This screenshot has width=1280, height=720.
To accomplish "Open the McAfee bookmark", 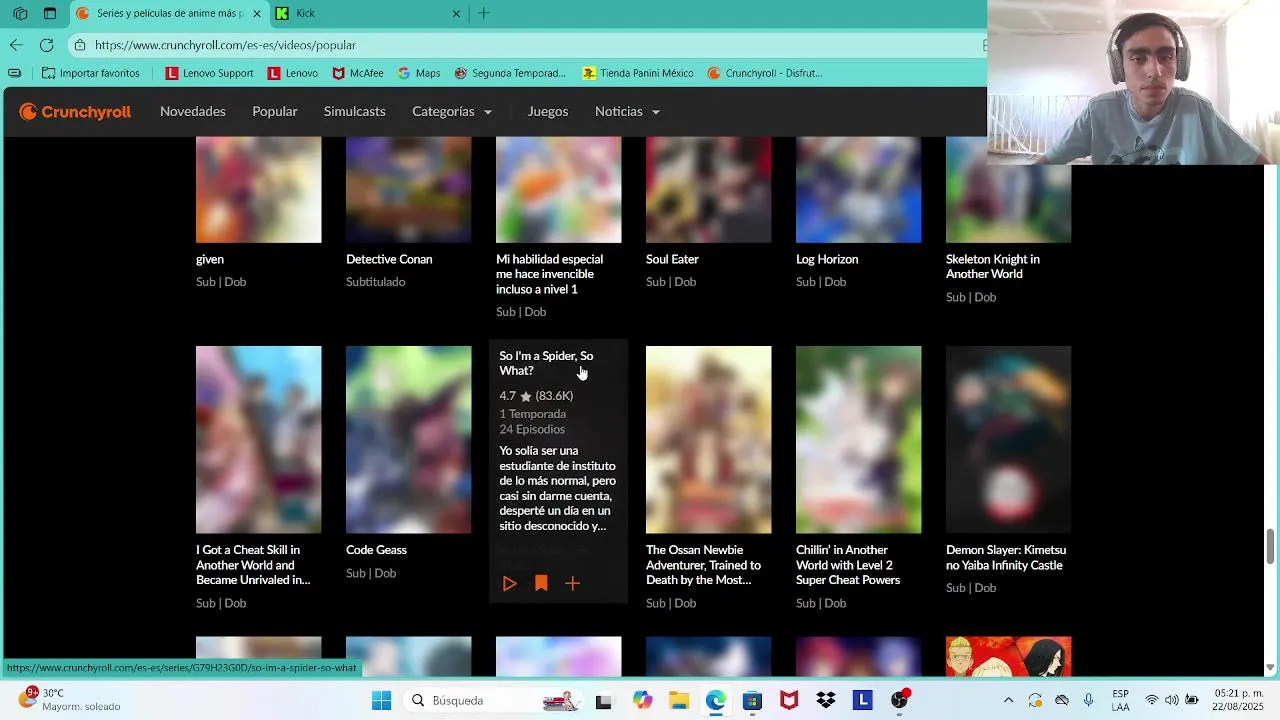I will tap(358, 73).
